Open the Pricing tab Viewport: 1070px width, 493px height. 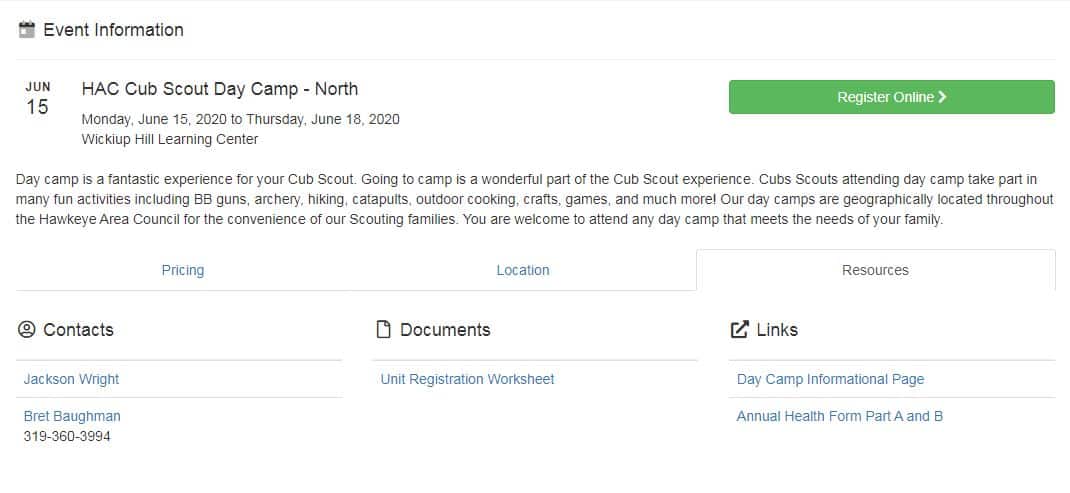(x=183, y=270)
